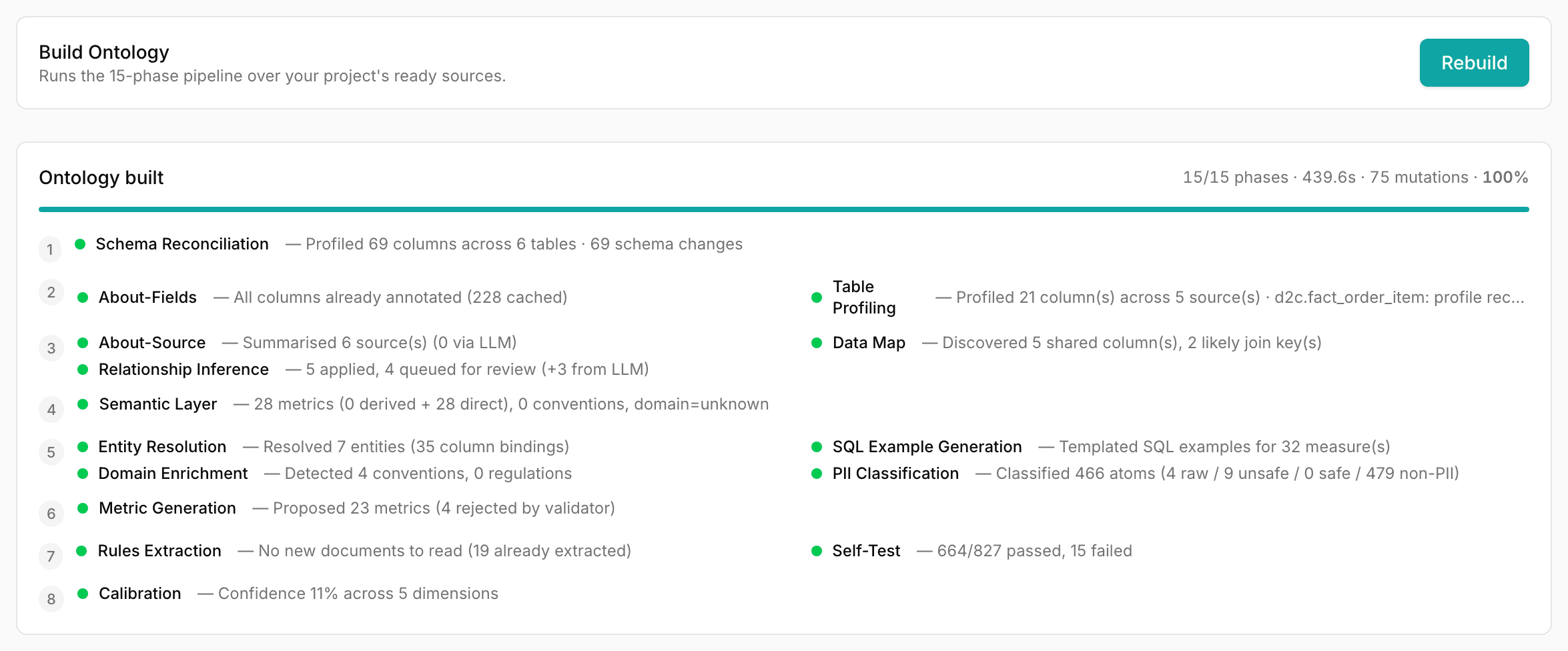1568x651 pixels.
Task: Select the Rules Extraction phase
Action: pyautogui.click(x=159, y=551)
